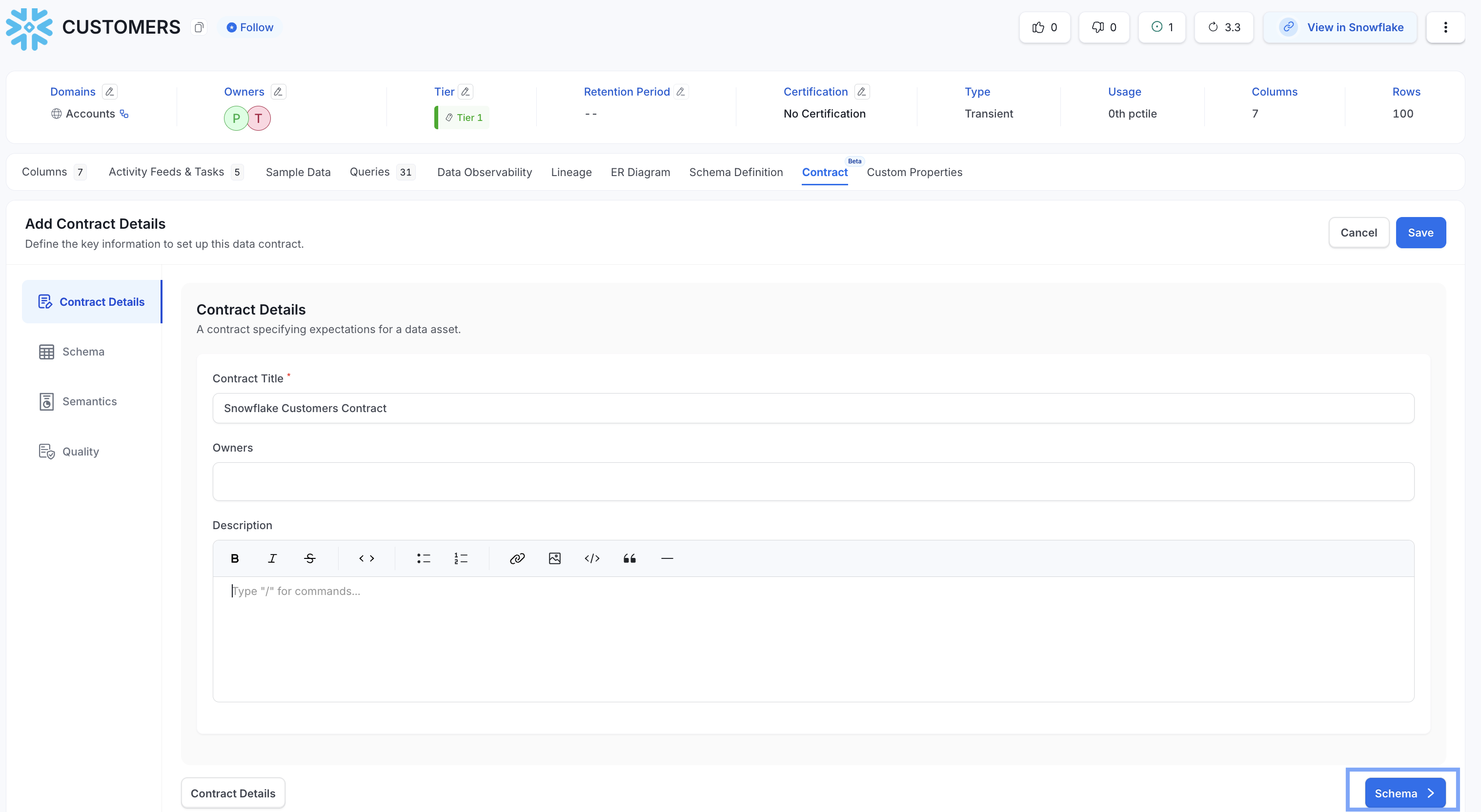Switch to the Columns tab

coord(54,172)
